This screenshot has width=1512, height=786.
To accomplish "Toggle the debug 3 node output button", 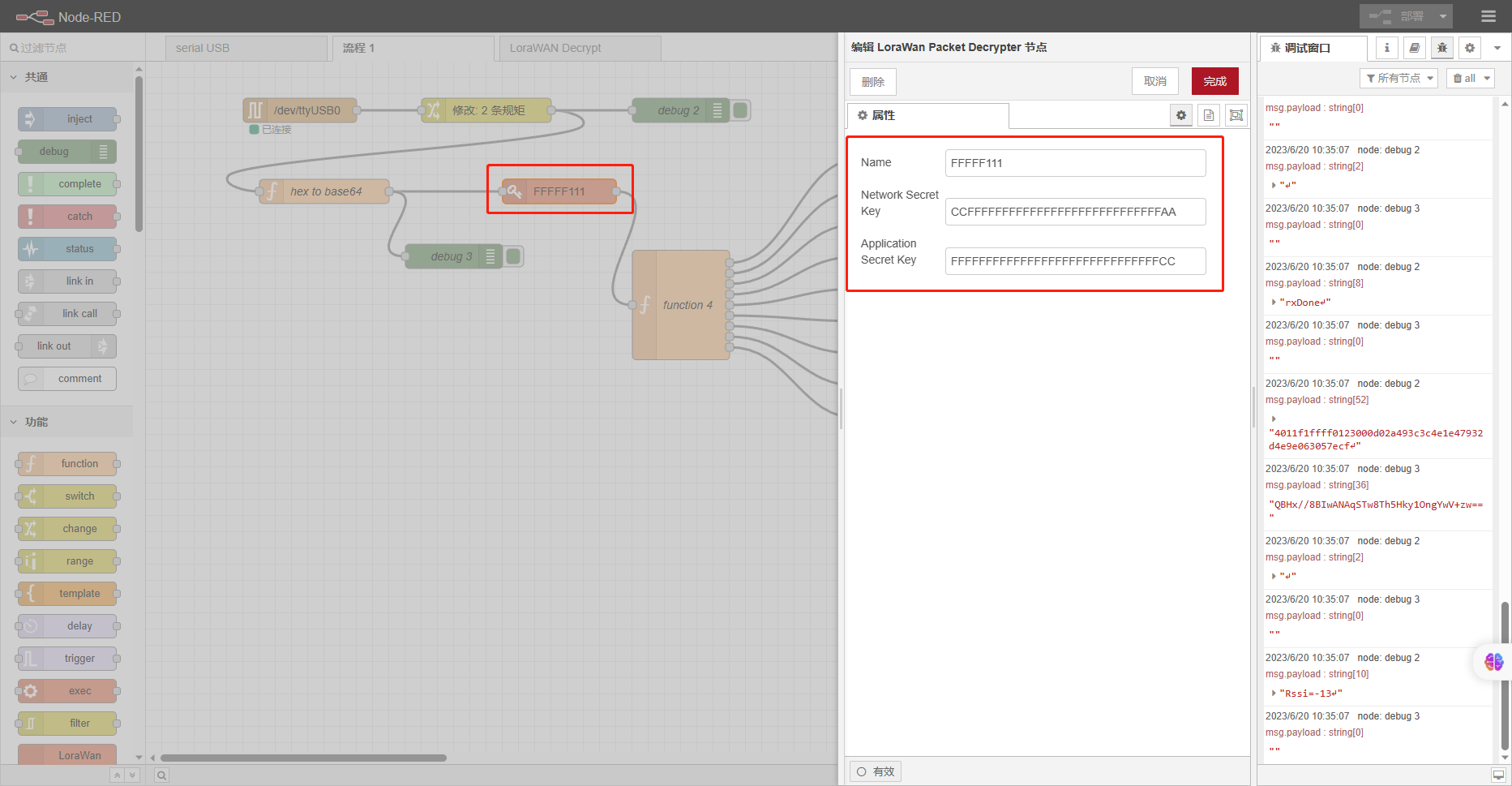I will pos(514,256).
